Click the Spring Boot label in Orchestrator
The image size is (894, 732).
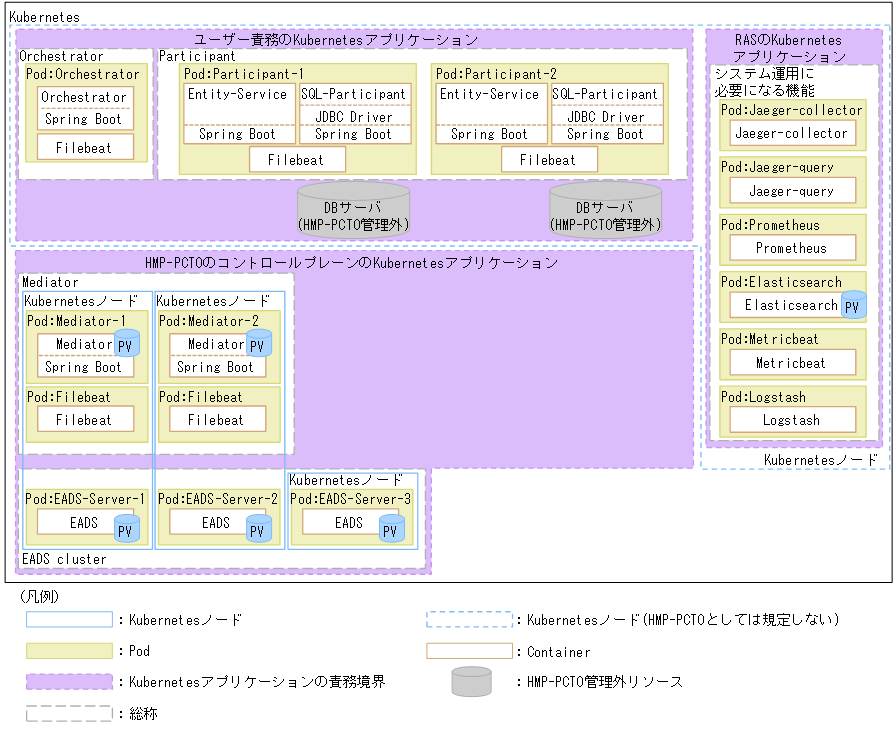(85, 118)
